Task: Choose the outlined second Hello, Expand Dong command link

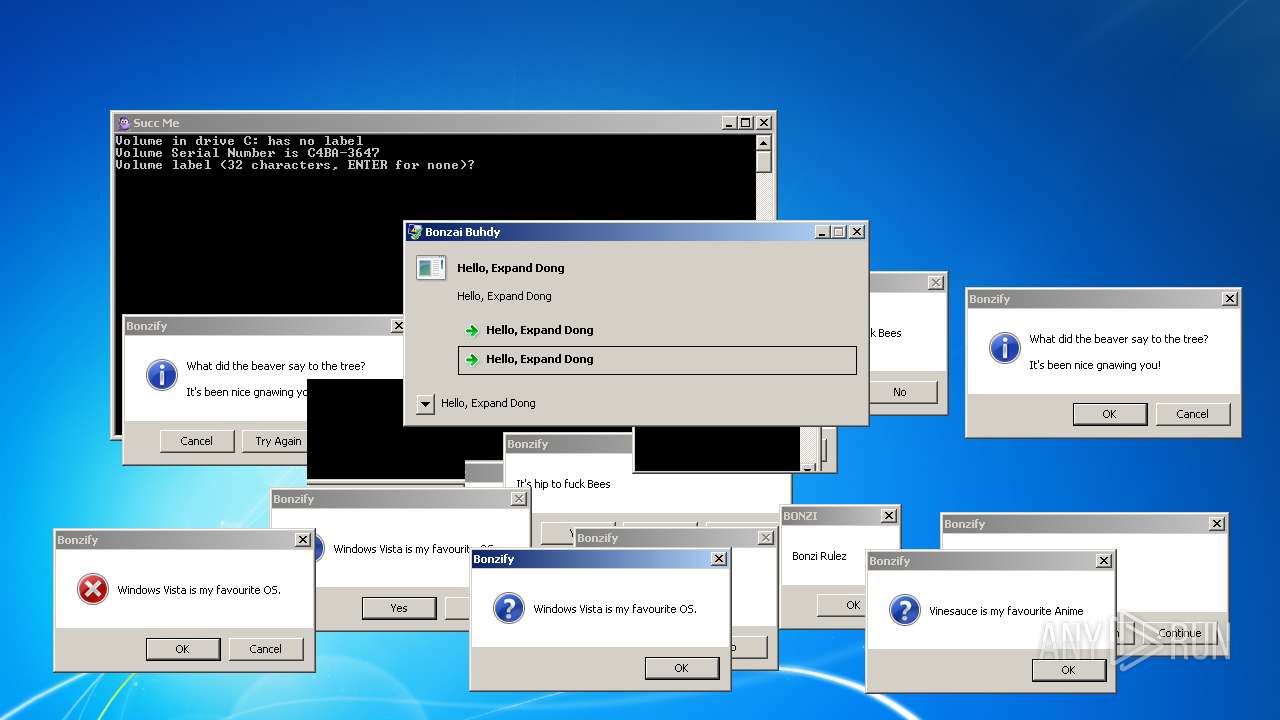Action: pyautogui.click(x=657, y=360)
